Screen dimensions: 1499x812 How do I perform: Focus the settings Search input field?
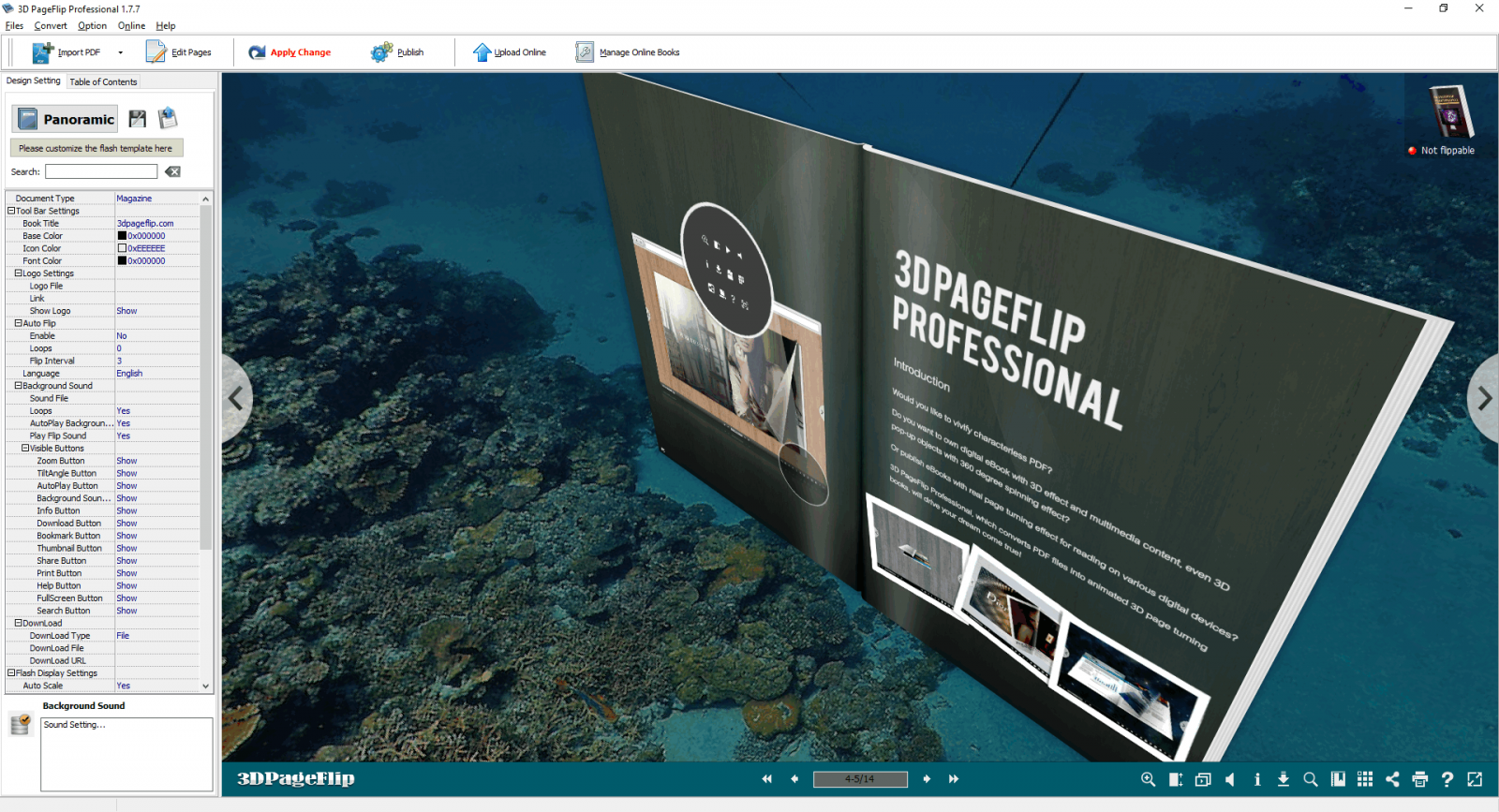[101, 171]
